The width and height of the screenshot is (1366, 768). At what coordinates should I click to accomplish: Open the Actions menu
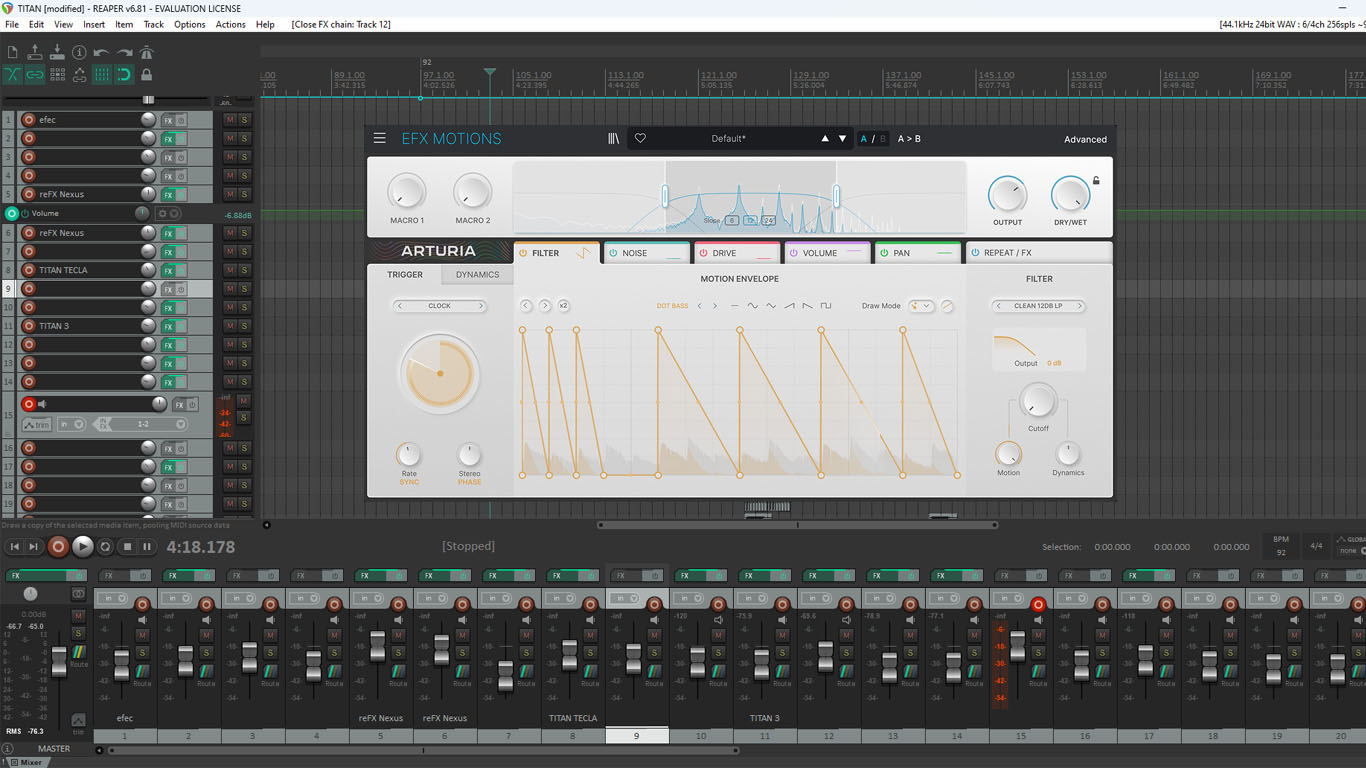[230, 24]
